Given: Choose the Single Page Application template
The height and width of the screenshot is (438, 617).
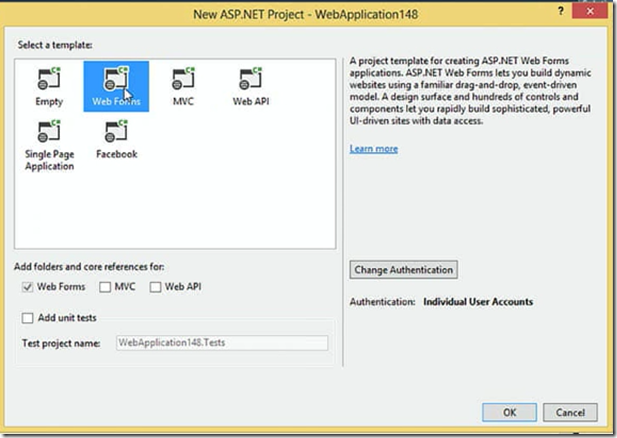Looking at the screenshot, I should pos(50,145).
